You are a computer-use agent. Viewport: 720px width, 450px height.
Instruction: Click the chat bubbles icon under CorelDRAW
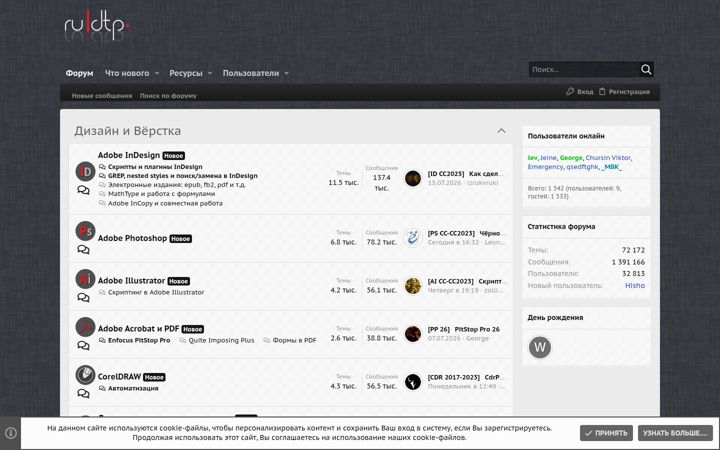pyautogui.click(x=84, y=393)
